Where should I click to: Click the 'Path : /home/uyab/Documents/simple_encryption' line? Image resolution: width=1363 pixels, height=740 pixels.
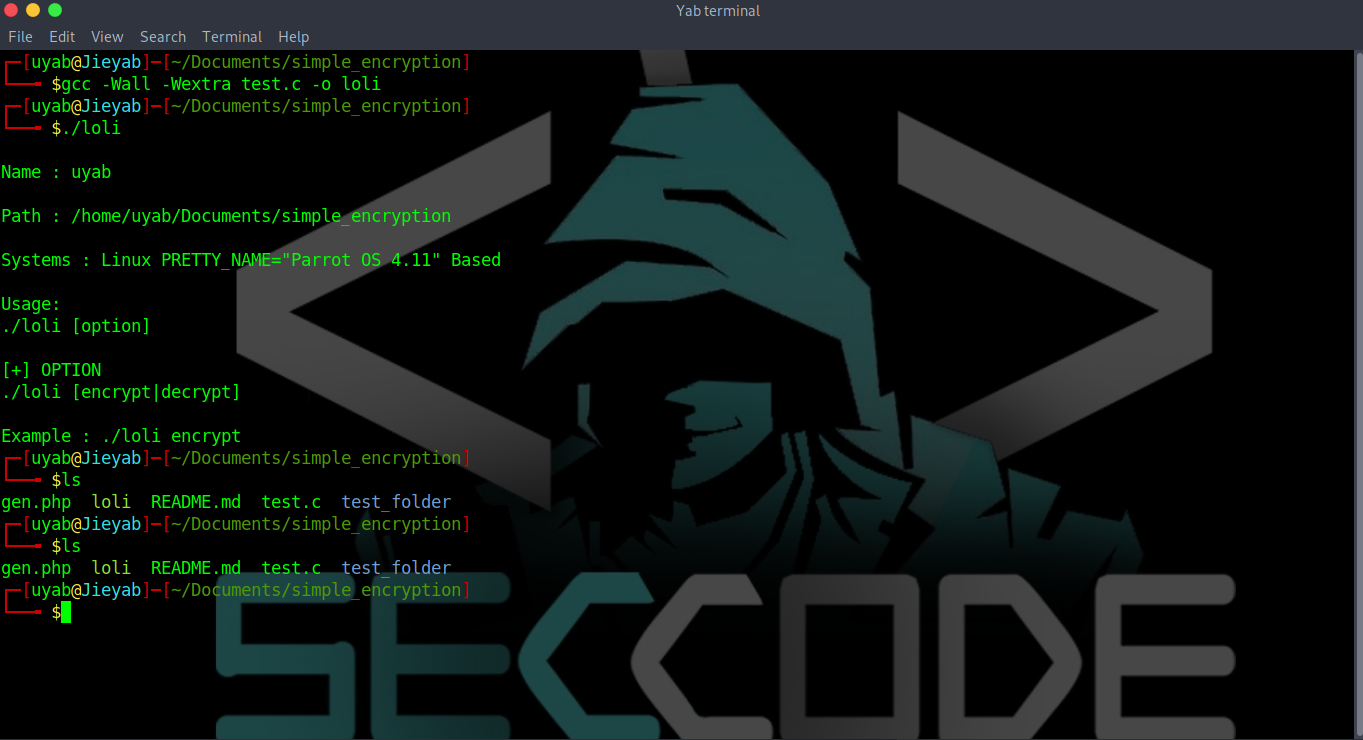pyautogui.click(x=226, y=216)
